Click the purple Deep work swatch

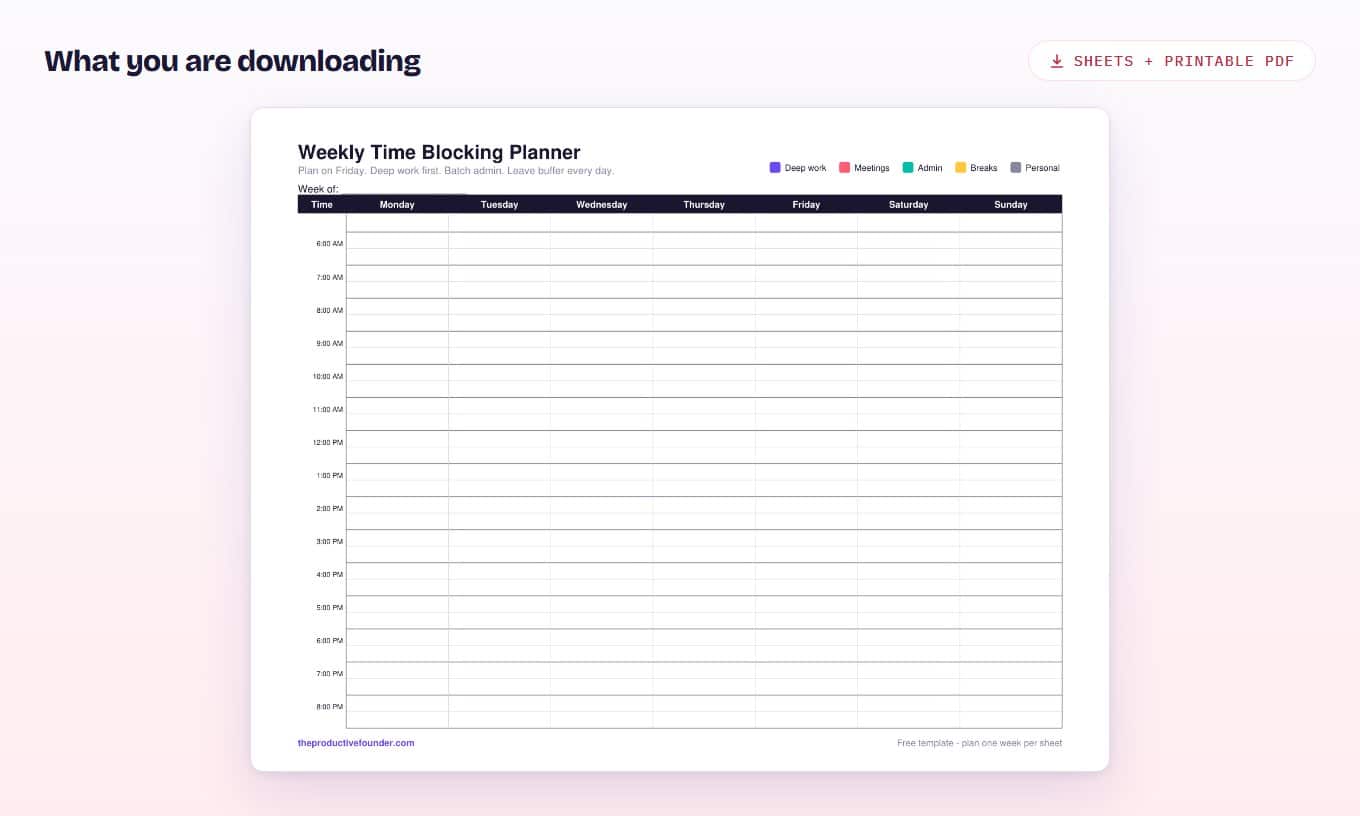point(775,168)
